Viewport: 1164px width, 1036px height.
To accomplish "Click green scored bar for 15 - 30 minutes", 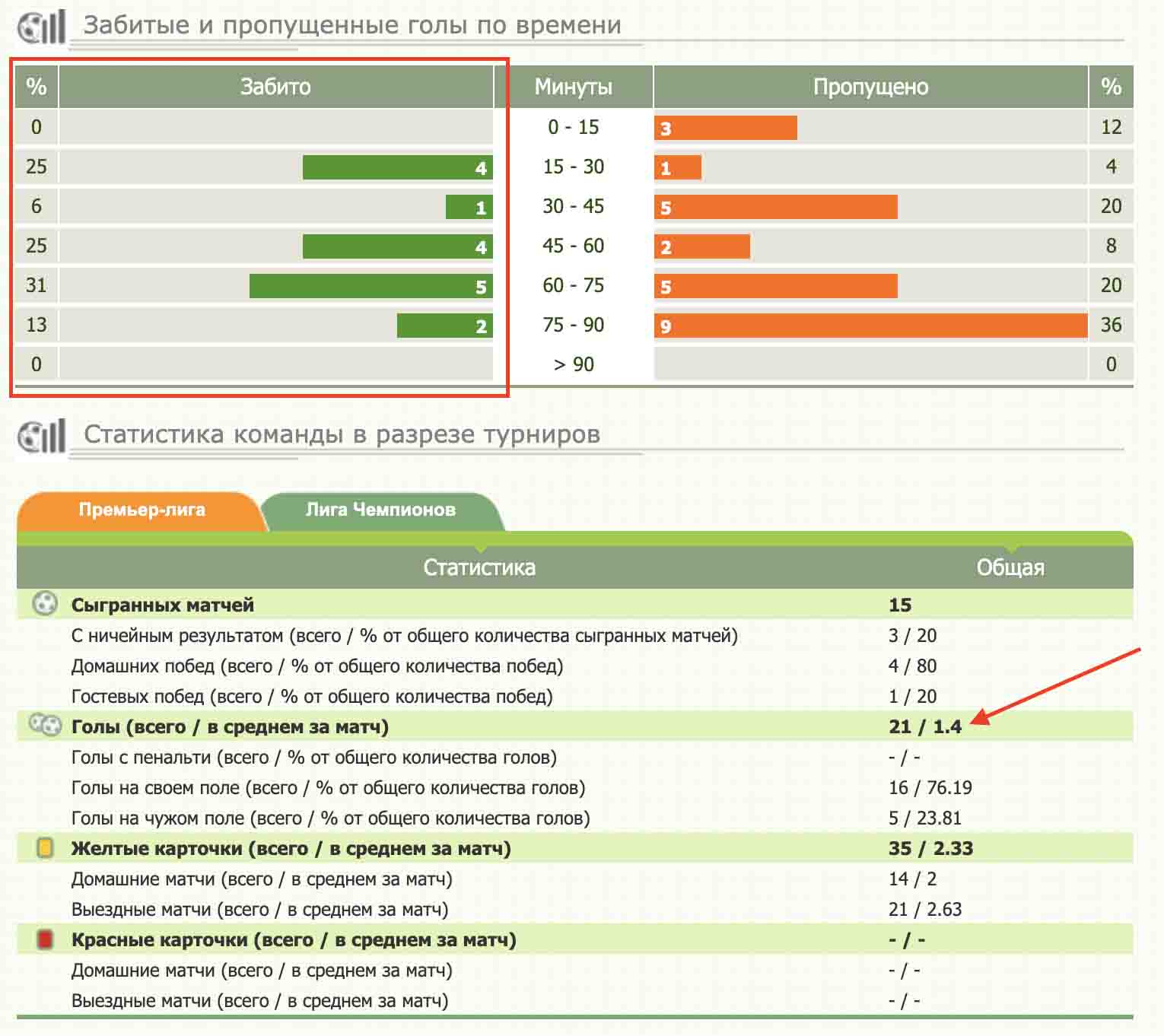I will pyautogui.click(x=398, y=167).
